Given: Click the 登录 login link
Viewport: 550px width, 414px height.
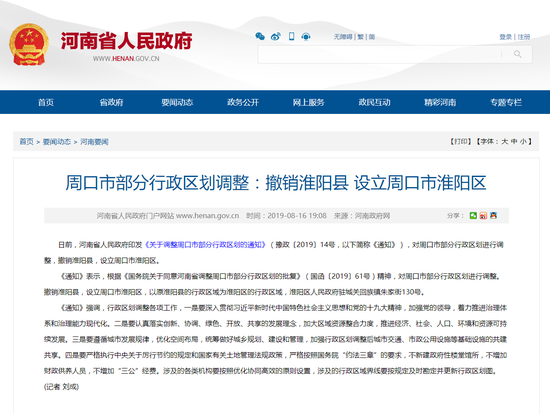Looking at the screenshot, I should pos(506,37).
